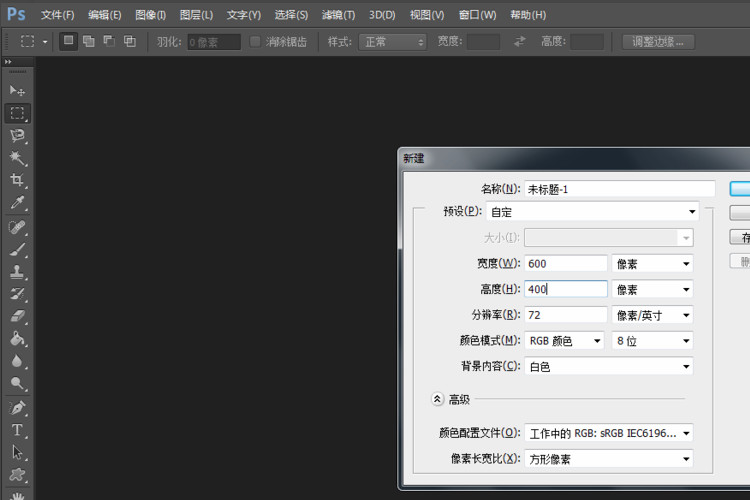Open the 8 位 bit depth dropdown
The height and width of the screenshot is (500, 750).
tap(652, 341)
